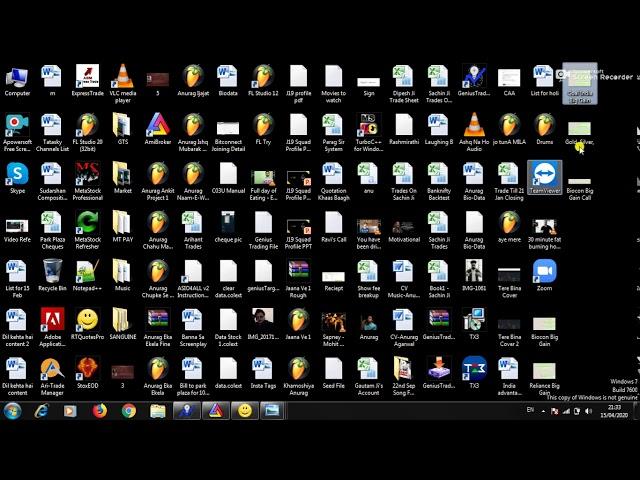The width and height of the screenshot is (640, 480).
Task: Open the Zoom desktop icon
Action: coord(544,275)
